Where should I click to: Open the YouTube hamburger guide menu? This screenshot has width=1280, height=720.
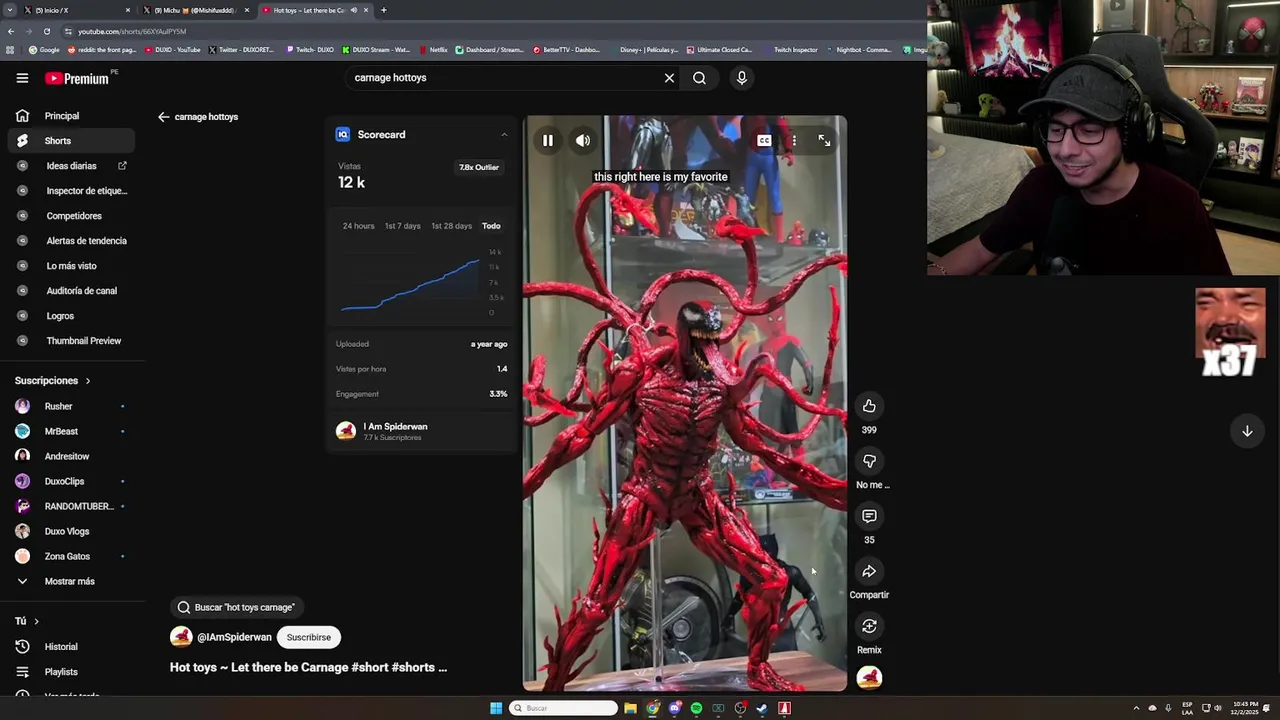pos(22,78)
